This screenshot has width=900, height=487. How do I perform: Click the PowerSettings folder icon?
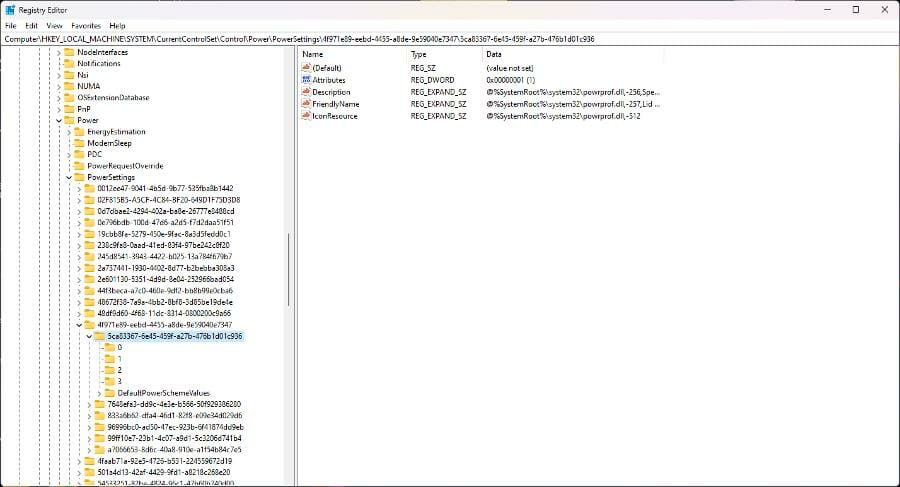click(79, 177)
